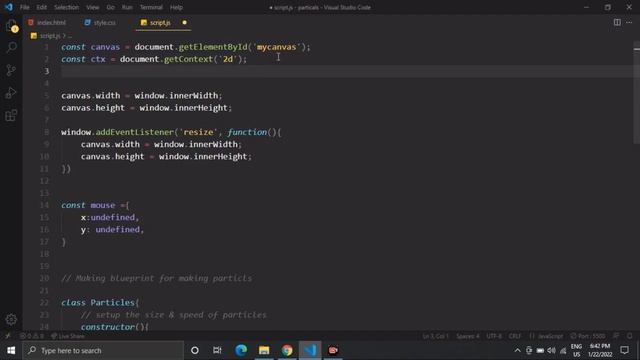Open the Explorer view in activity bar
640x360 pixels.
pyautogui.click(x=11, y=26)
